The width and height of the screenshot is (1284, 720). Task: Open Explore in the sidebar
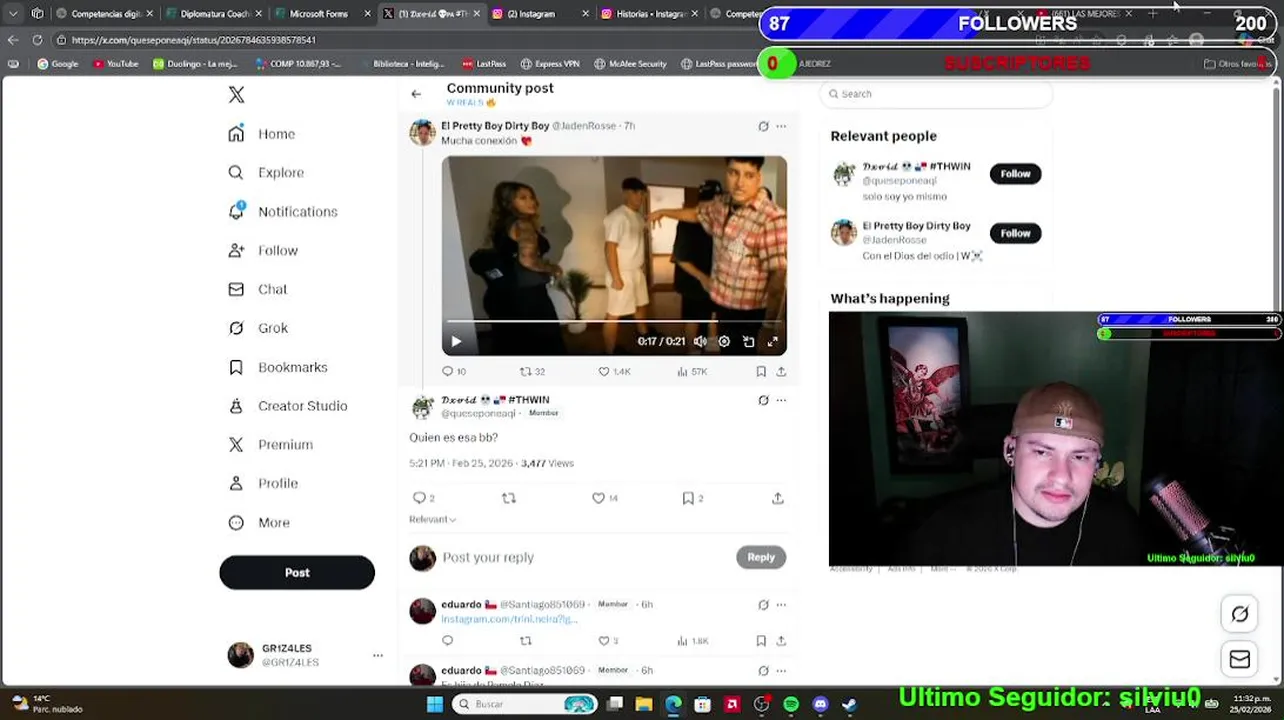point(266,172)
